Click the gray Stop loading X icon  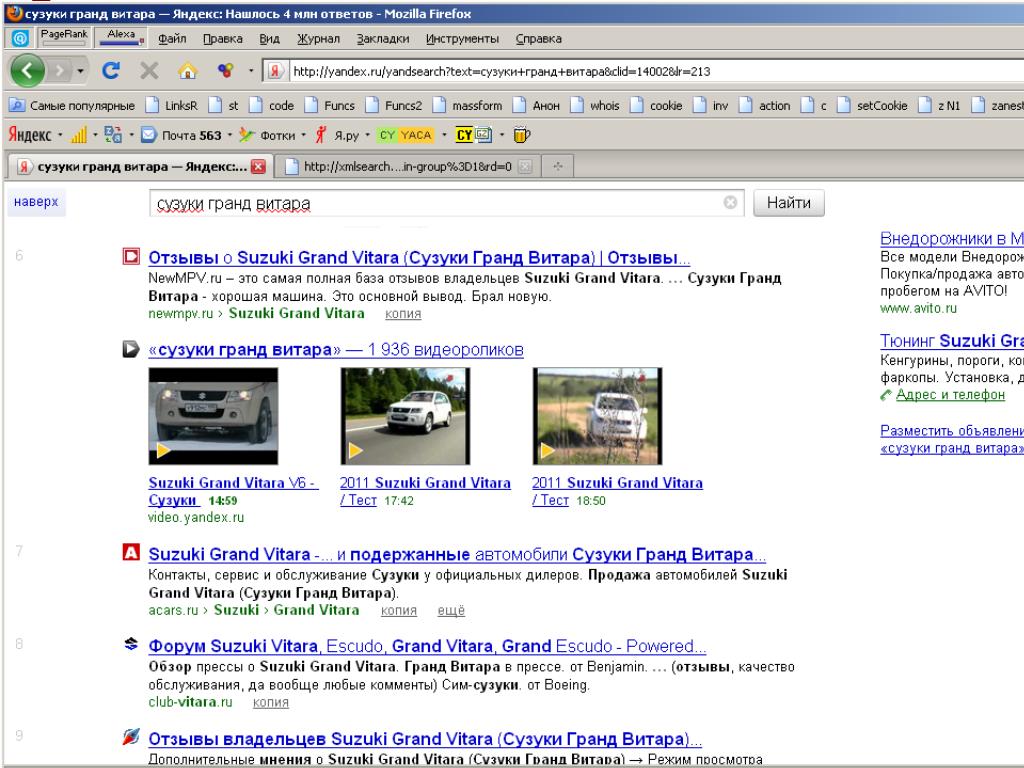150,70
